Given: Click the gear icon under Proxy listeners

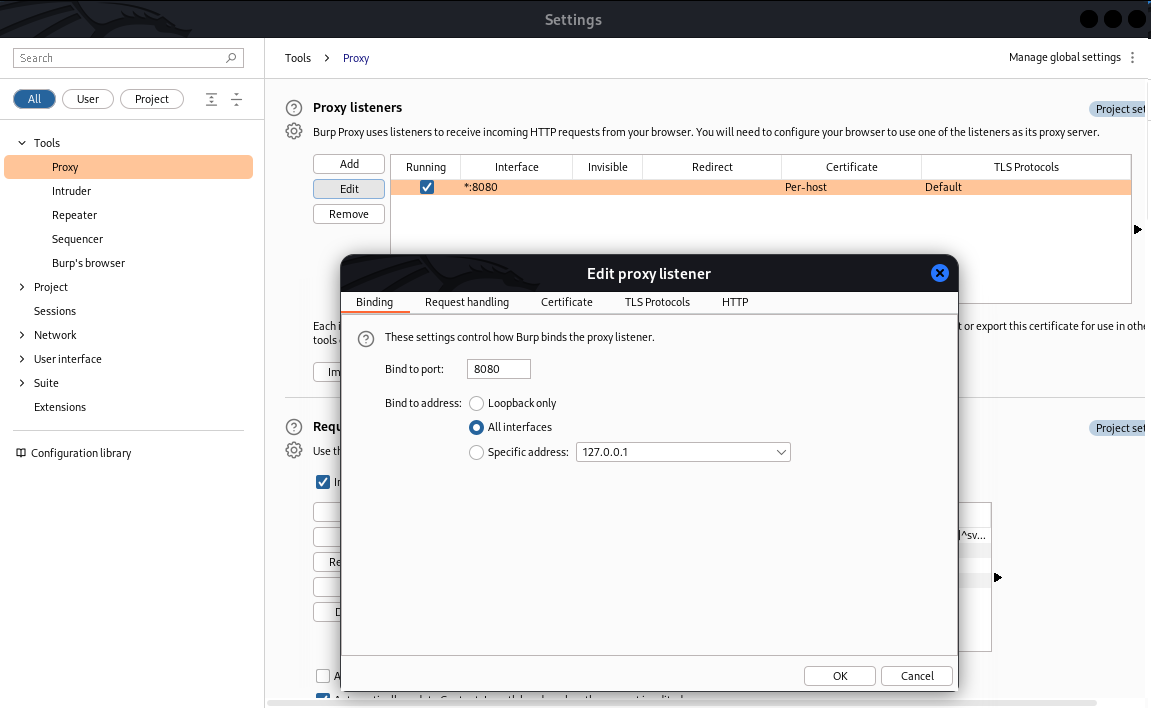Looking at the screenshot, I should tap(293, 132).
